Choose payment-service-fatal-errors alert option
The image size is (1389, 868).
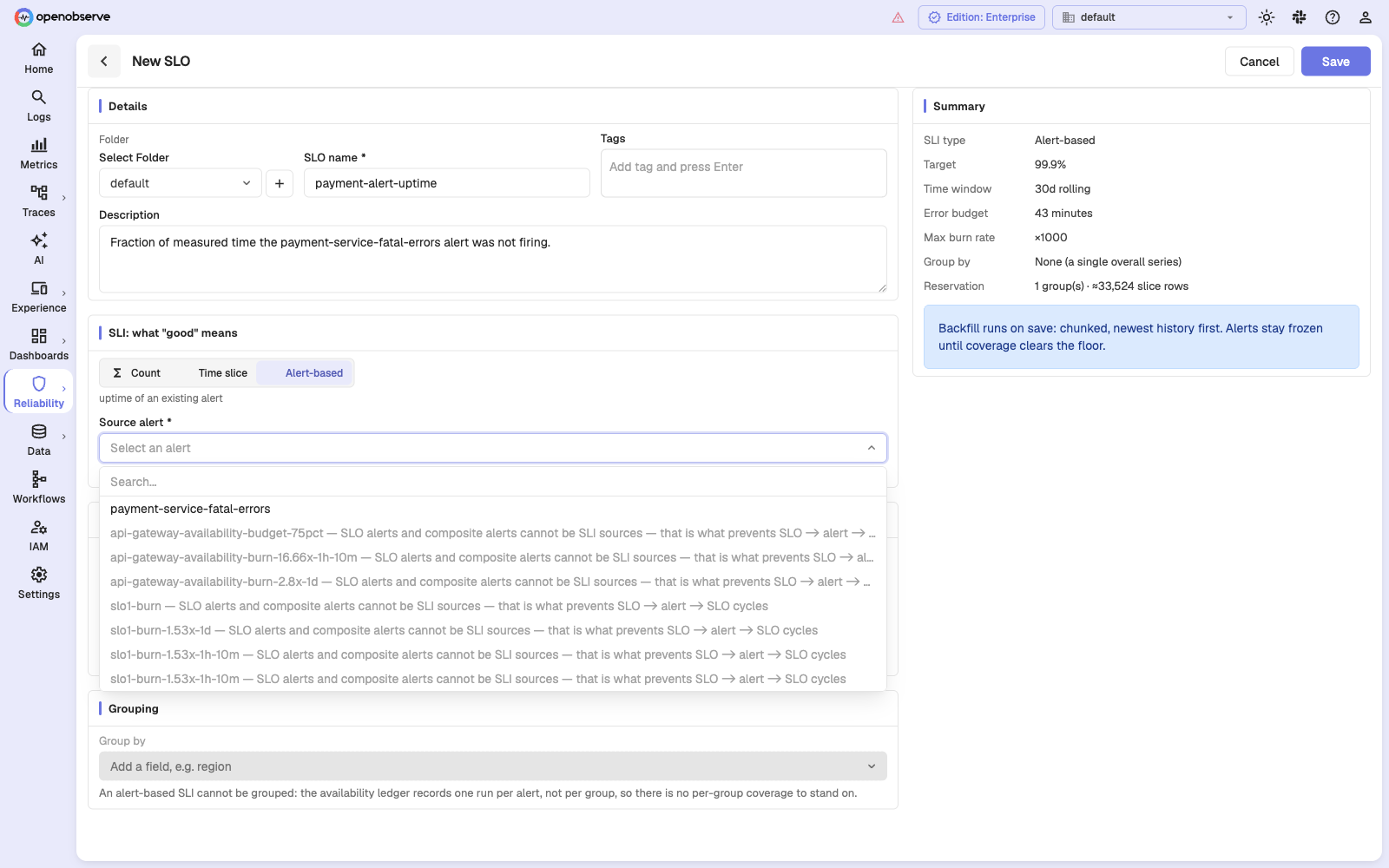coord(493,509)
